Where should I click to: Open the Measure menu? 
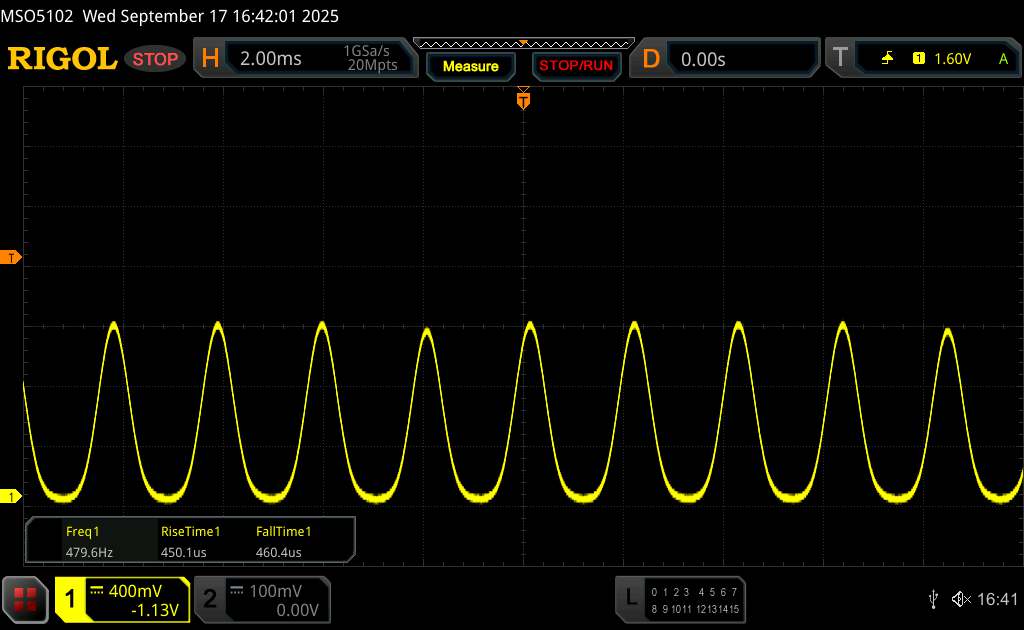pyautogui.click(x=470, y=66)
